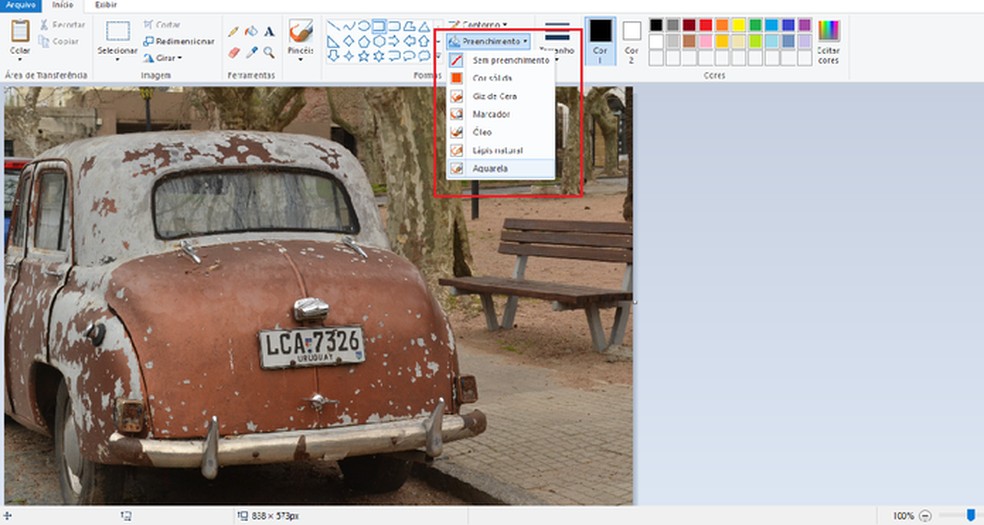
Task: Select the Eraser tool
Action: tap(233, 53)
